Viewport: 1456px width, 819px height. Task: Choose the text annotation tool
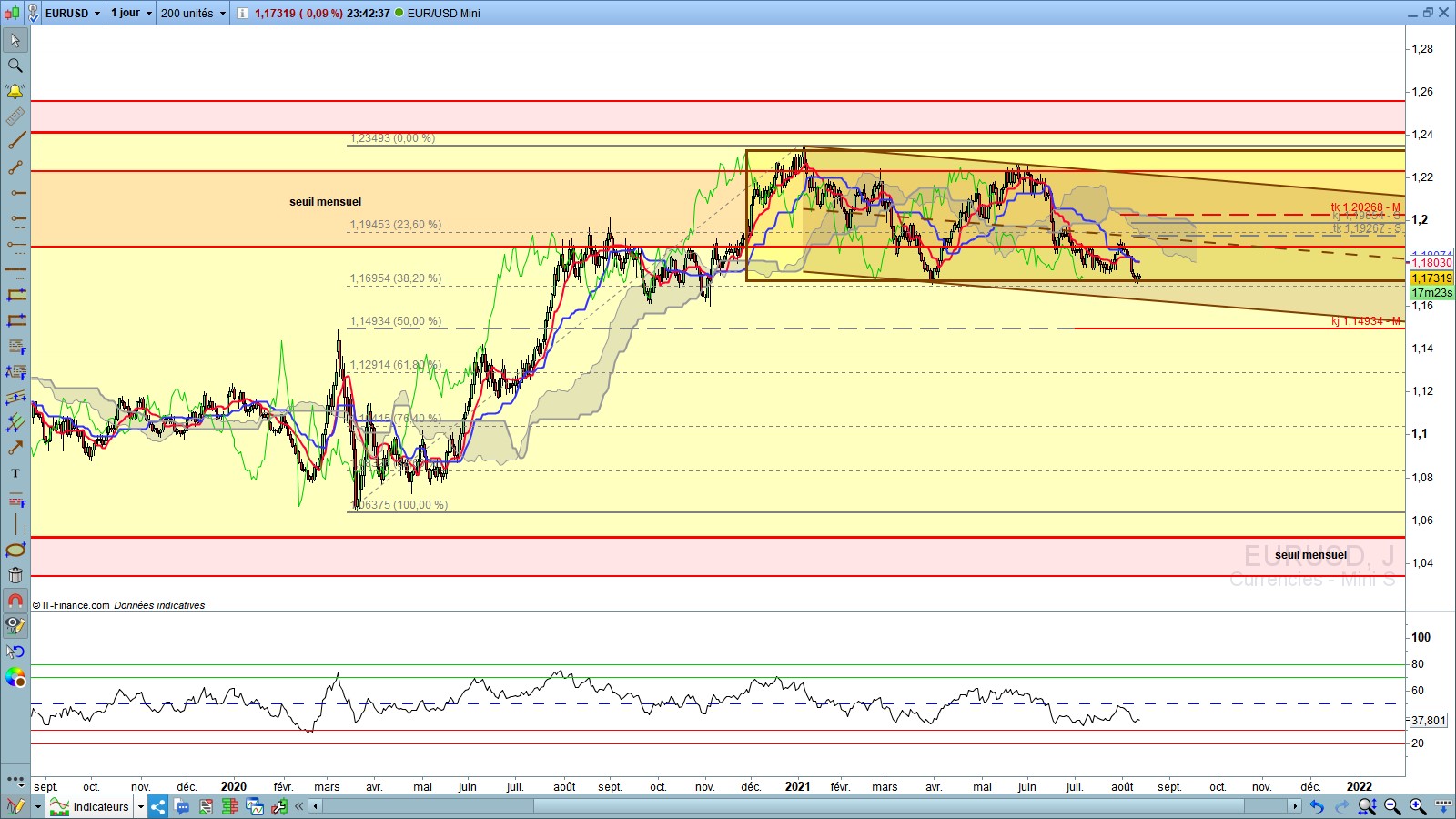[x=15, y=473]
